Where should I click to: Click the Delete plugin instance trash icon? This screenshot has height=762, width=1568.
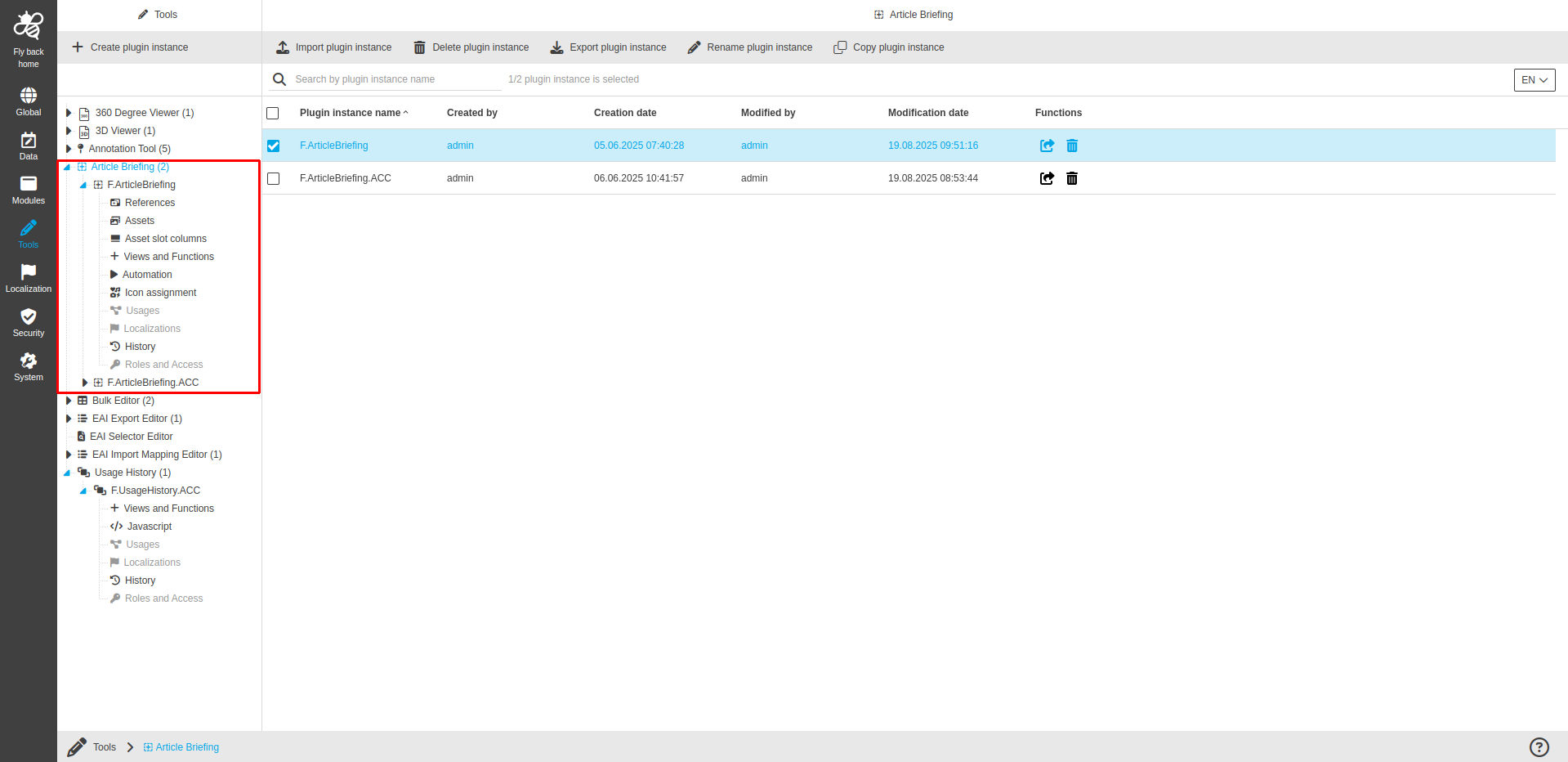point(419,47)
